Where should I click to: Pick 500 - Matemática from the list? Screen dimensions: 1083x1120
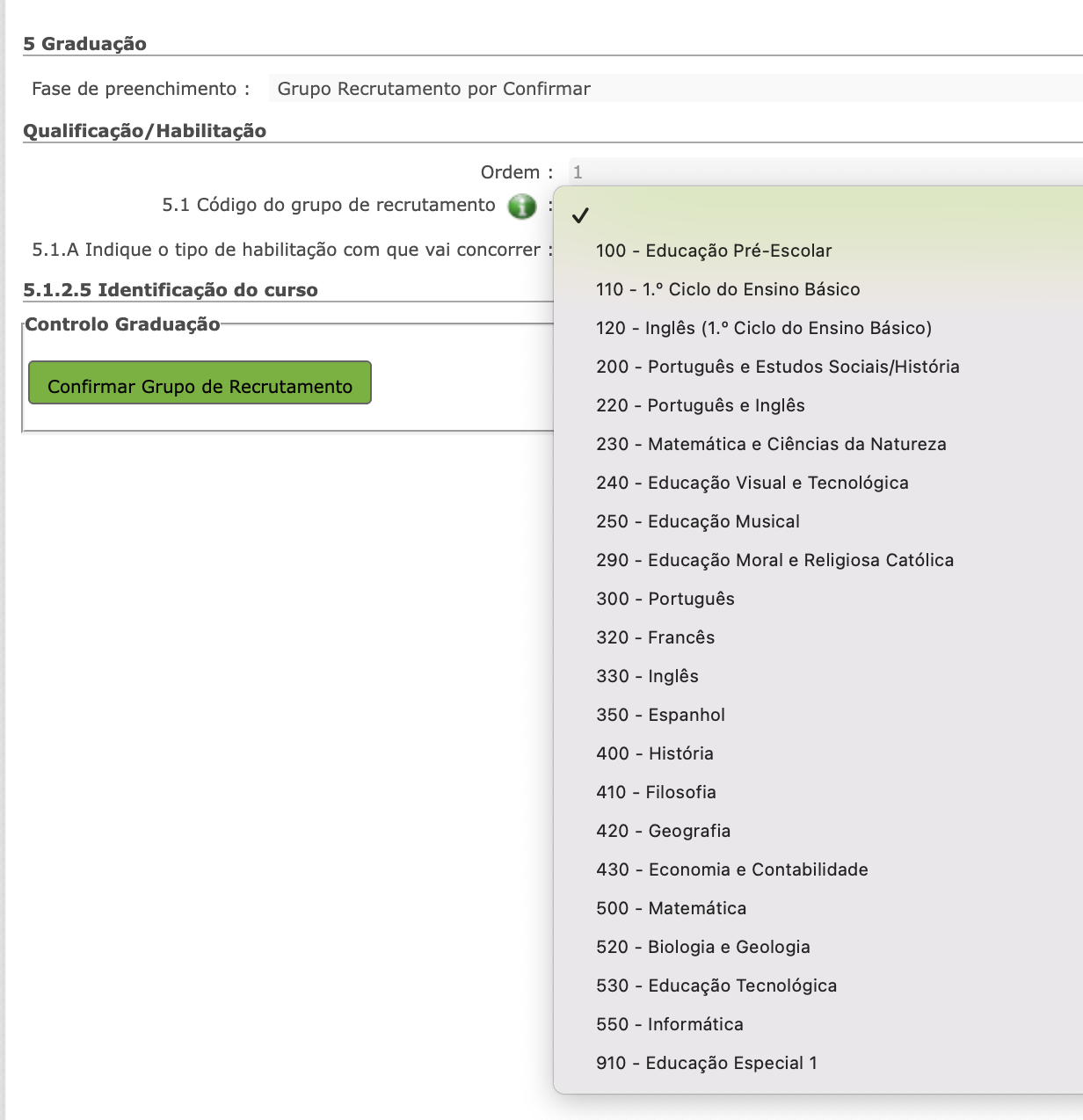[671, 908]
